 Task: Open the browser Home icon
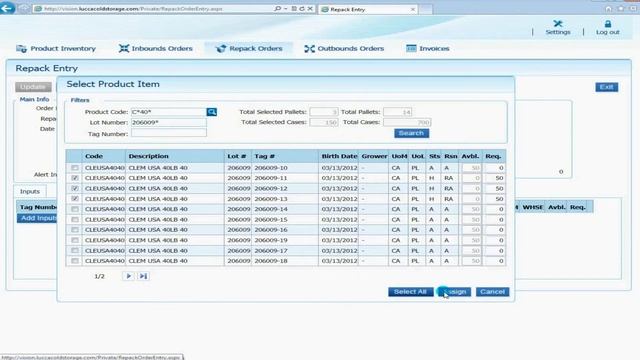609,9
